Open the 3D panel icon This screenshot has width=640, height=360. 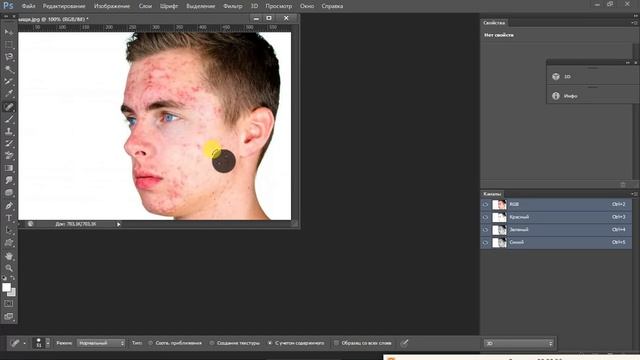pyautogui.click(x=556, y=76)
